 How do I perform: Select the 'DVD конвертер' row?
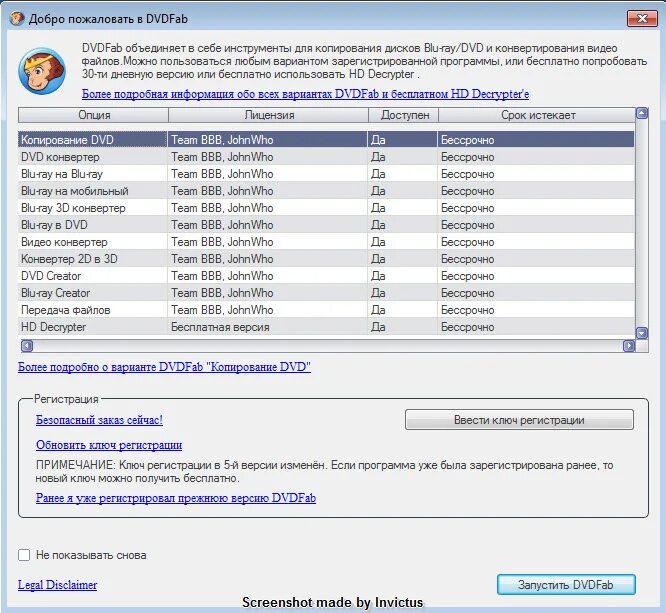tap(326, 157)
